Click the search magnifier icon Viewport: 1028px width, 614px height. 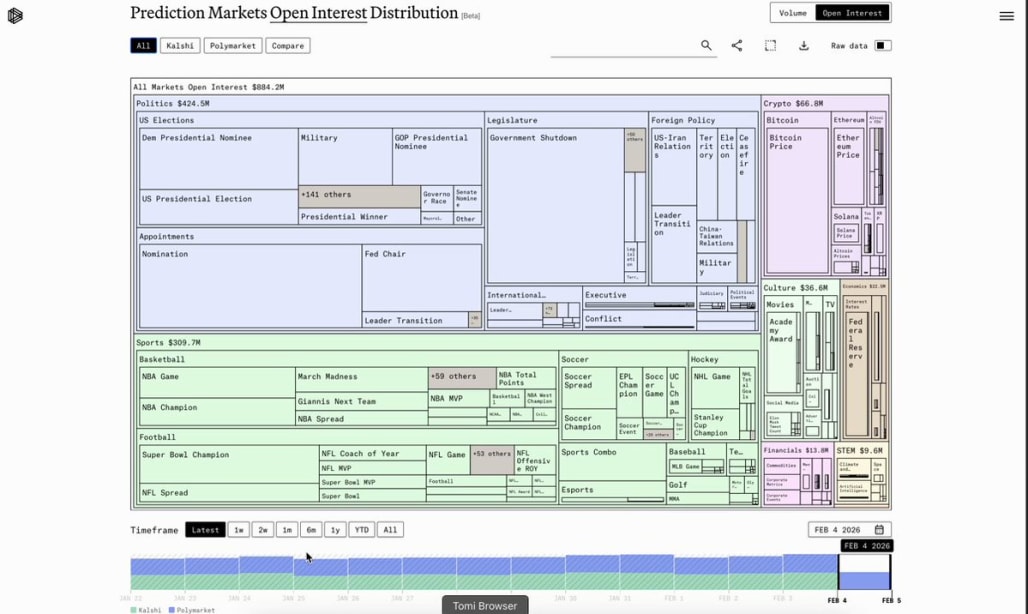[706, 46]
